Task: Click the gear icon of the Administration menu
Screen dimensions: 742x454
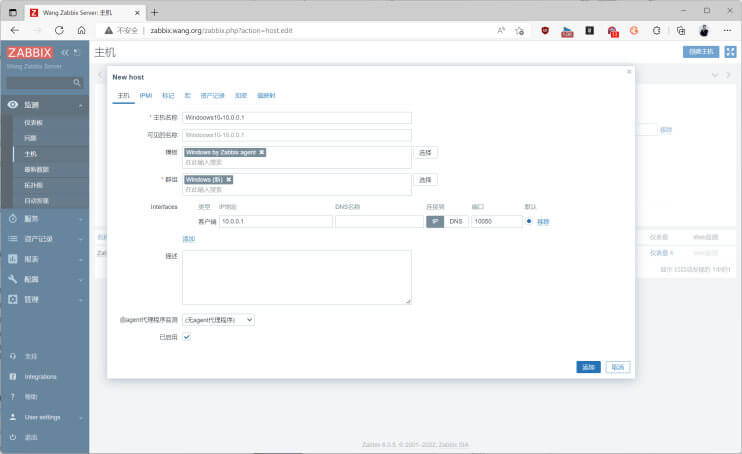Action: [13, 299]
